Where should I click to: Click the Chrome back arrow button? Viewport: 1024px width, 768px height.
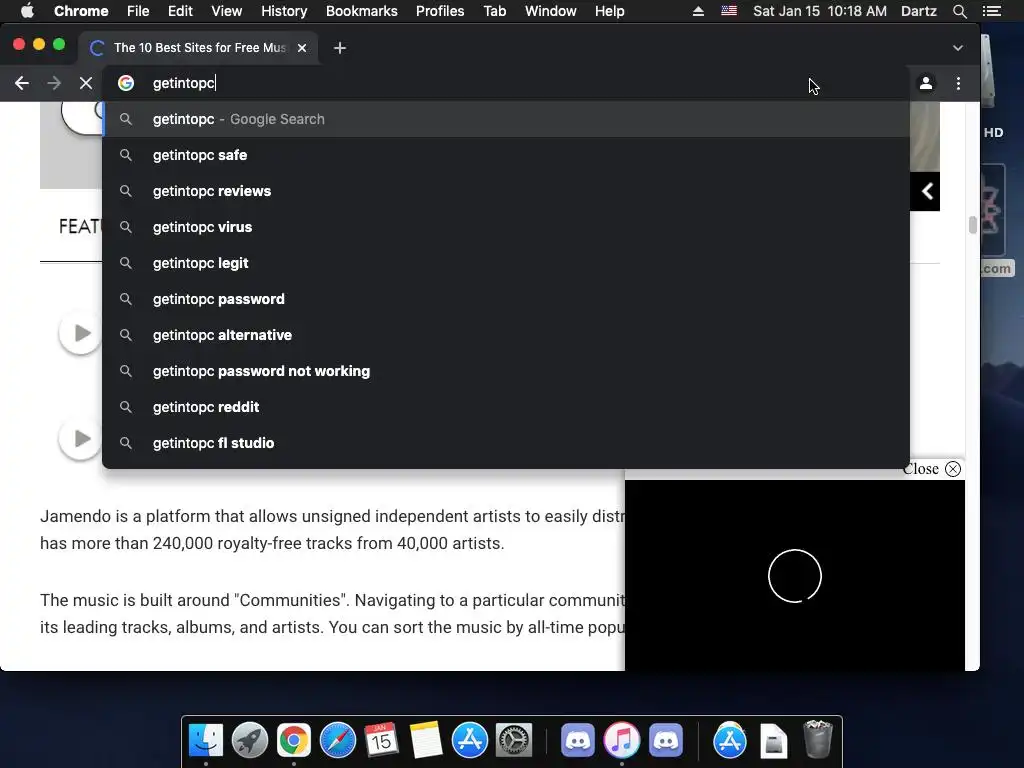[x=22, y=83]
